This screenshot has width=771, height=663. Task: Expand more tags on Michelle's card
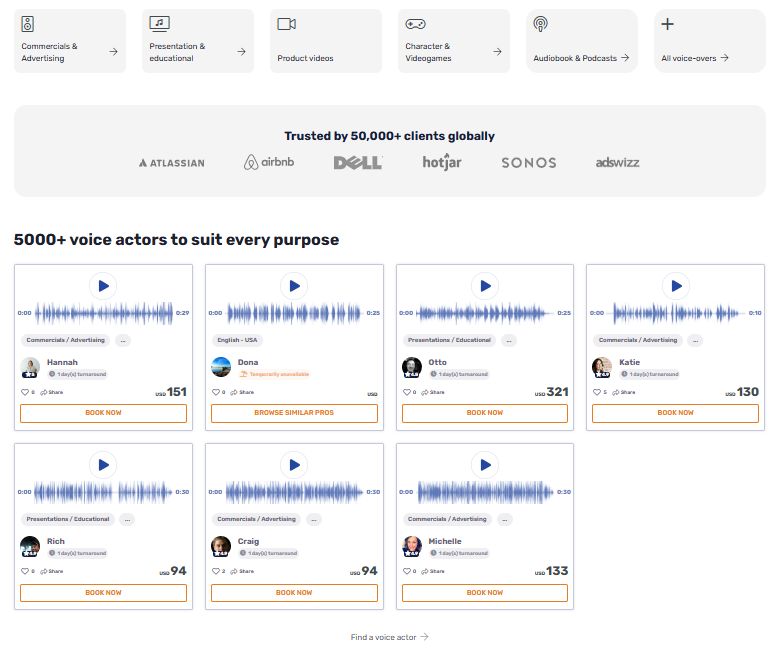504,519
